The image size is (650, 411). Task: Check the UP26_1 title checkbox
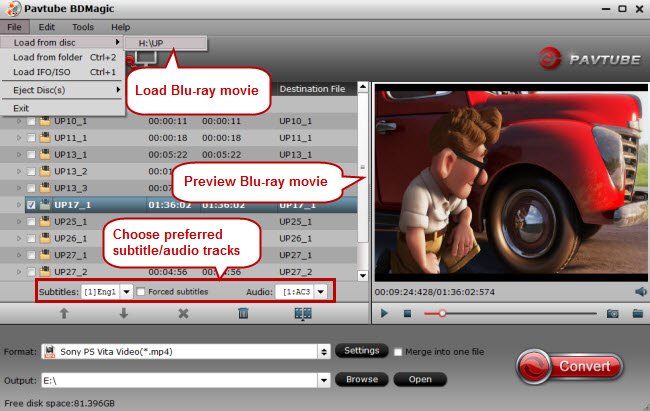point(31,238)
